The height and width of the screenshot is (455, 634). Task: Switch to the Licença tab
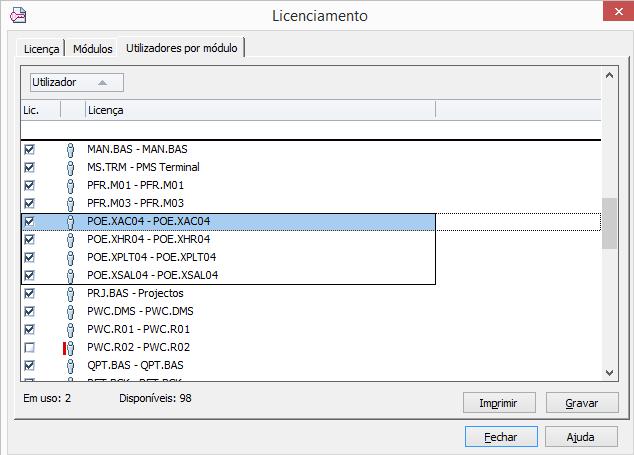point(41,49)
